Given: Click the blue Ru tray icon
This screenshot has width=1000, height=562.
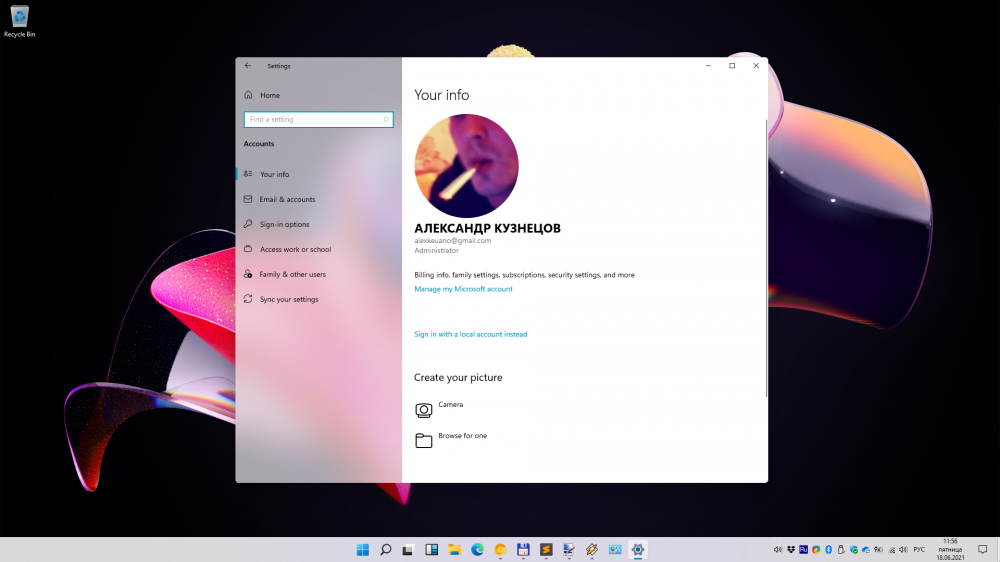Looking at the screenshot, I should coord(804,549).
